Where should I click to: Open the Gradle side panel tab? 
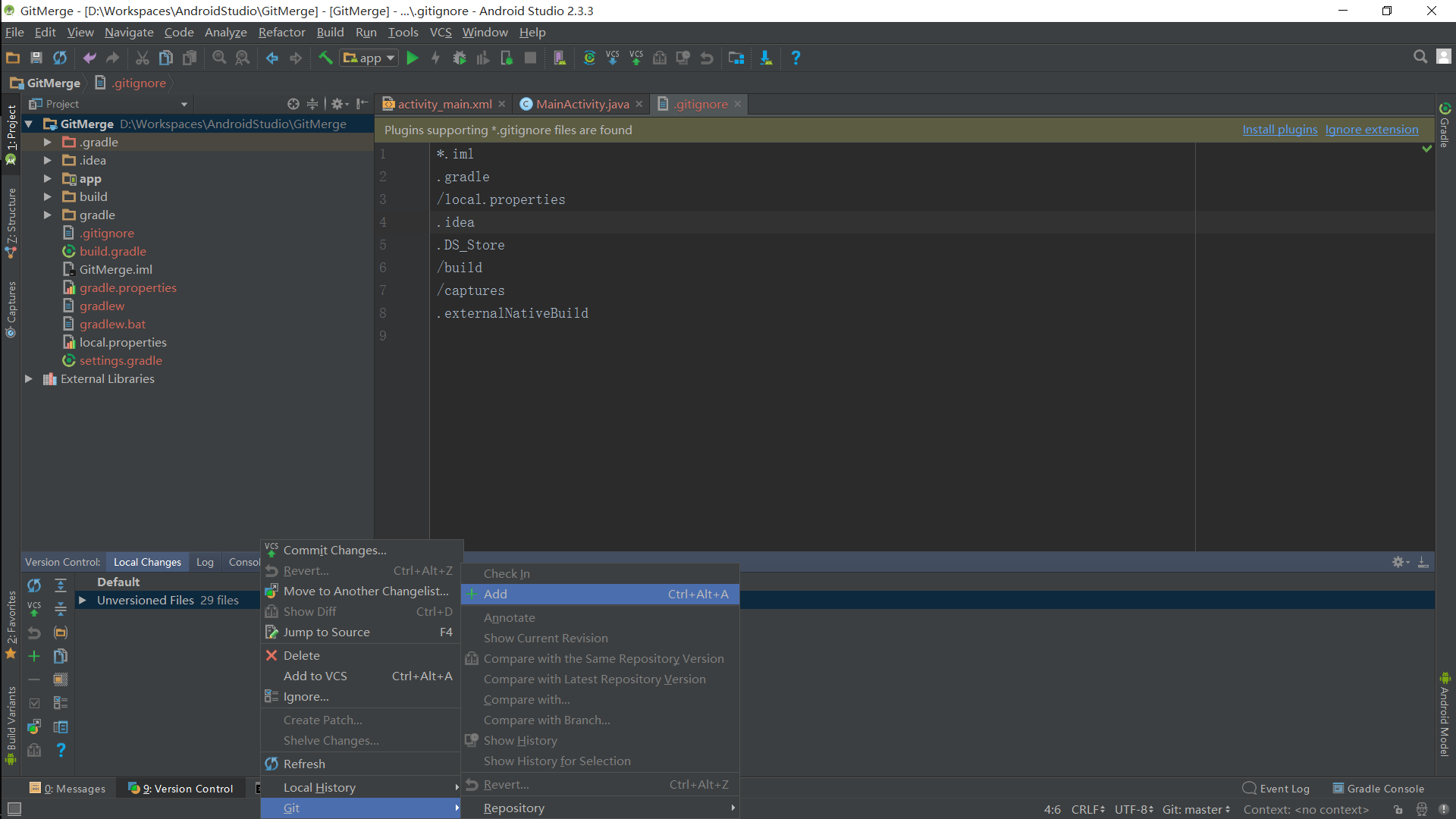1445,127
